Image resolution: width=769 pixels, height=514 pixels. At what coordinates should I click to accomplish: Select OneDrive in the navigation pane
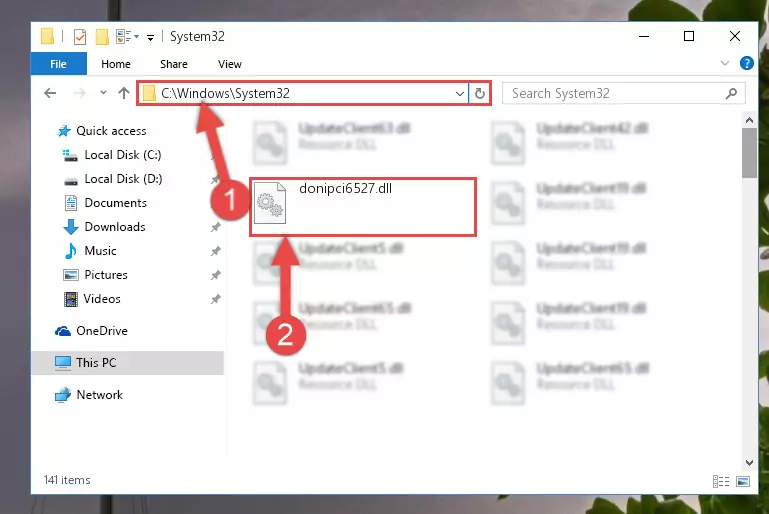click(102, 331)
